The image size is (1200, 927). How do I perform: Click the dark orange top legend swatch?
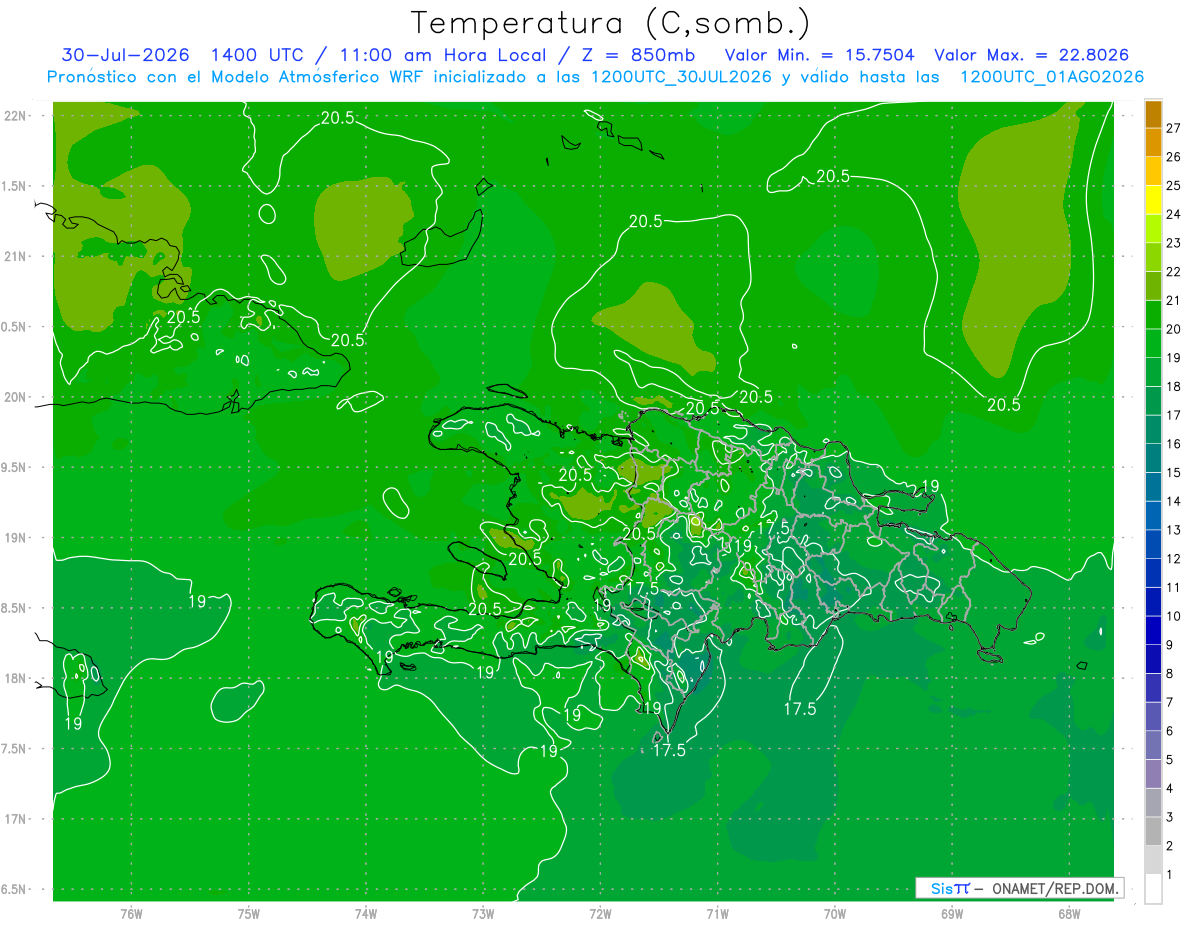(1153, 113)
